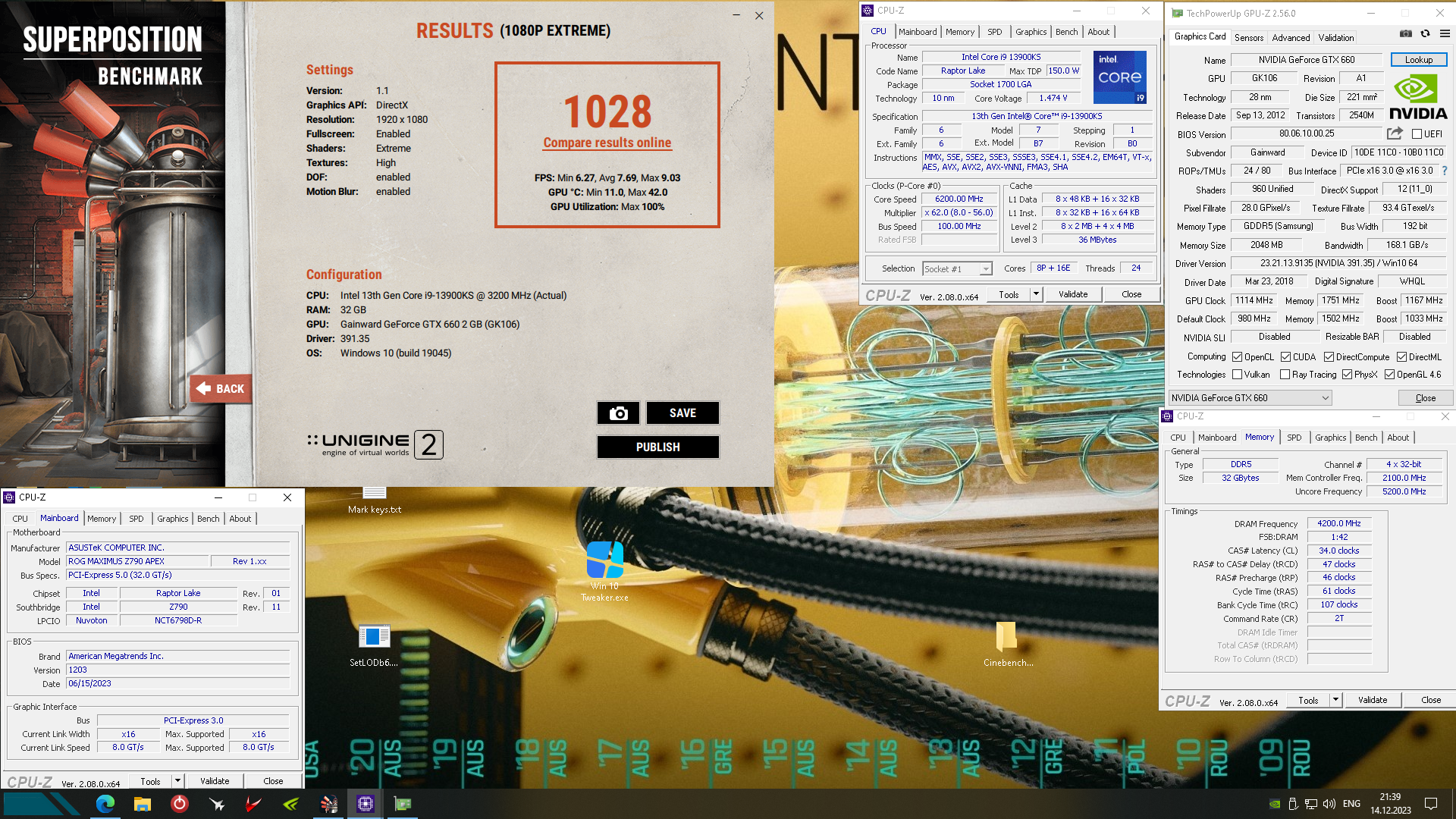Click the PUBLISH button
This screenshot has height=819, width=1456.
tap(657, 447)
